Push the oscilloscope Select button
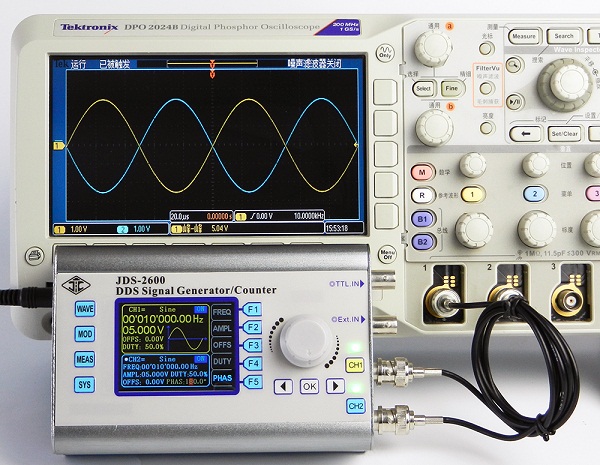The image size is (600, 465). 423,89
